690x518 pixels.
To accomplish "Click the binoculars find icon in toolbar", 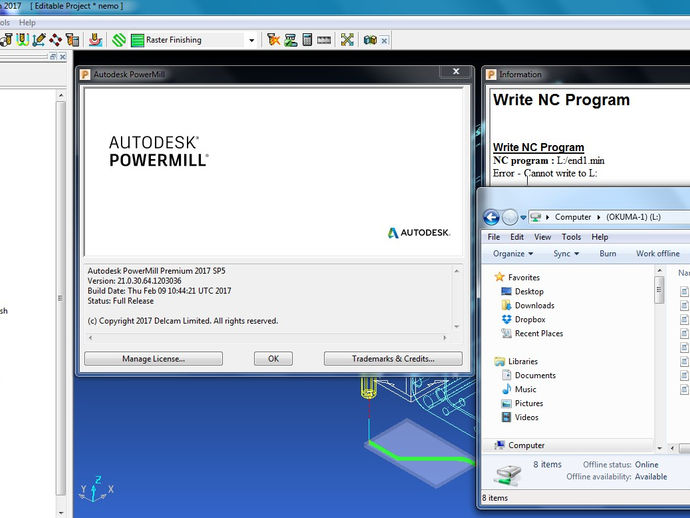I will pos(370,40).
